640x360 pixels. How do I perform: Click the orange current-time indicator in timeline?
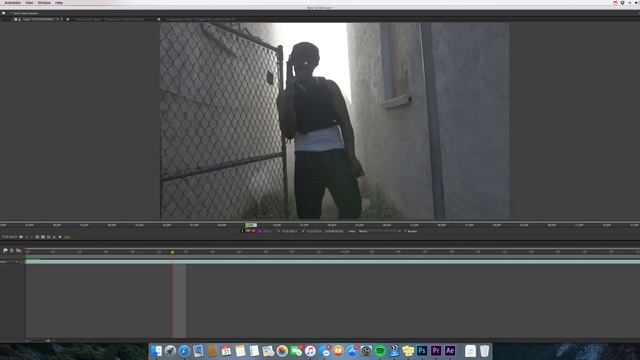173,252
